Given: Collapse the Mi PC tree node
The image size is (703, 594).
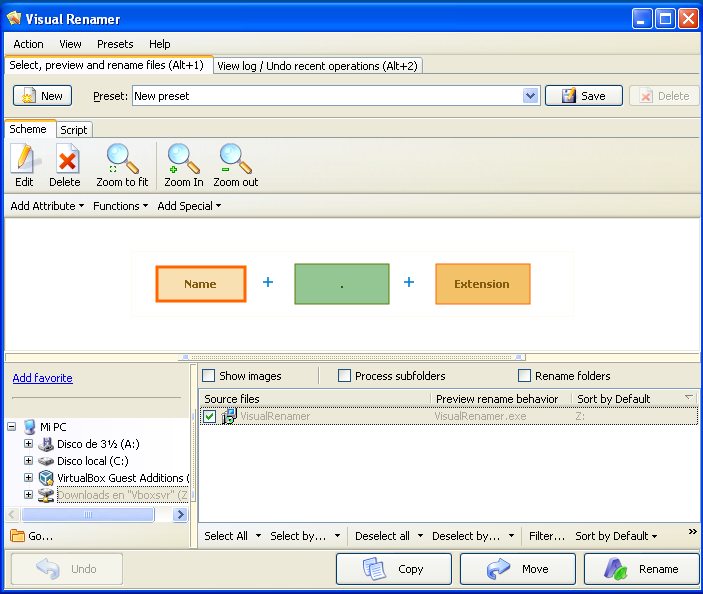Looking at the screenshot, I should (12, 426).
